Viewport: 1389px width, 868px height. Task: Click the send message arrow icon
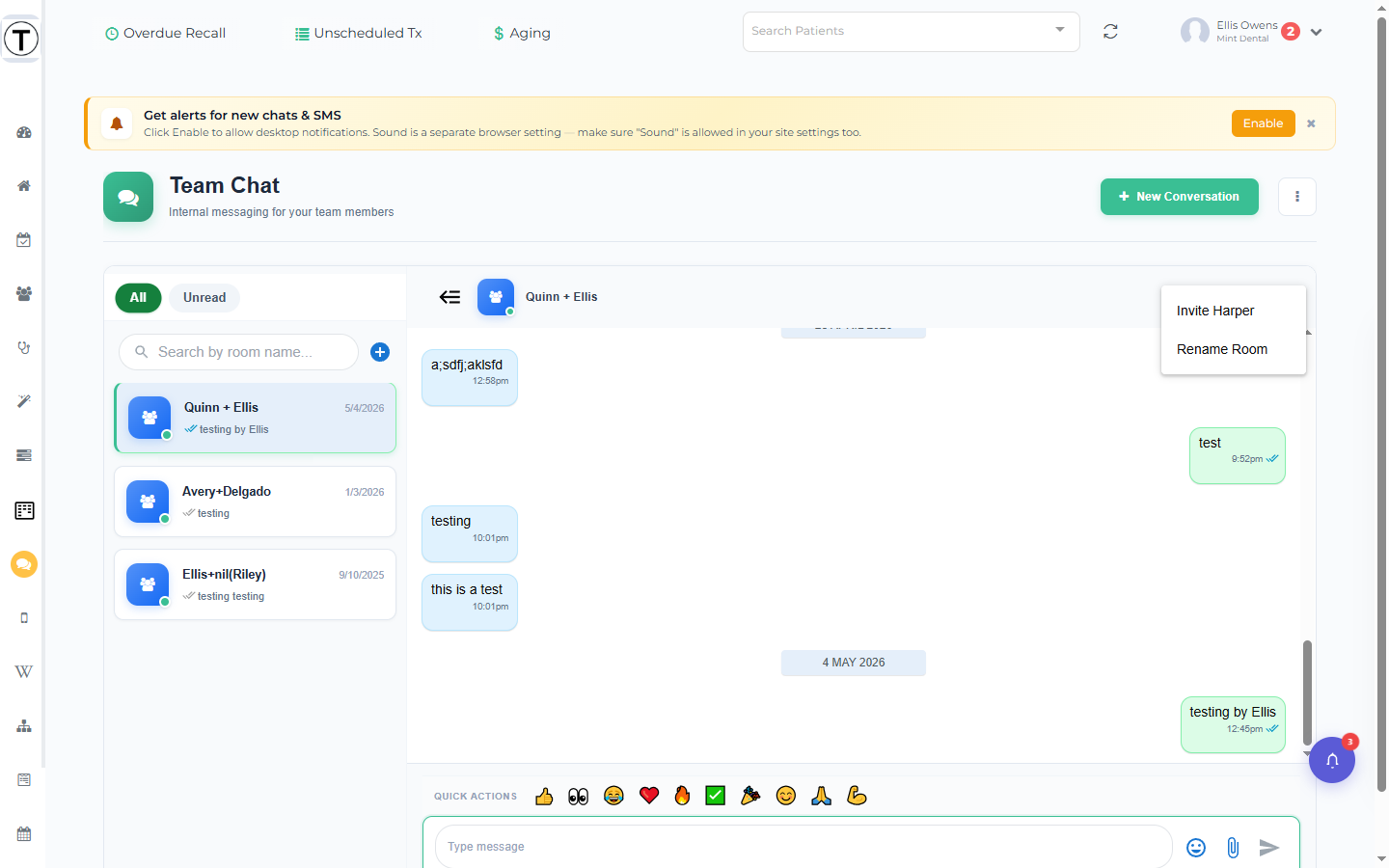(1269, 847)
